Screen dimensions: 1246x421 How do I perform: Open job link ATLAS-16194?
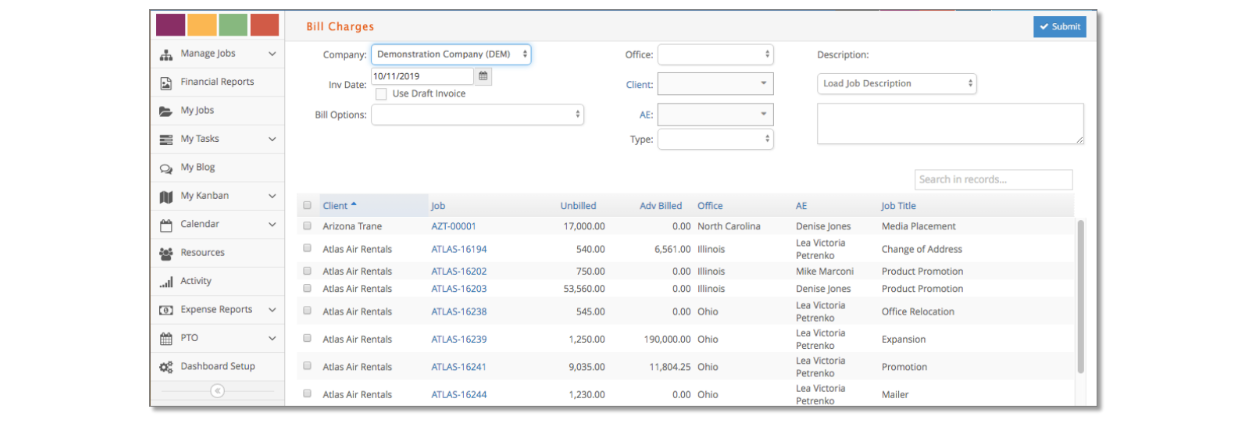tap(459, 249)
